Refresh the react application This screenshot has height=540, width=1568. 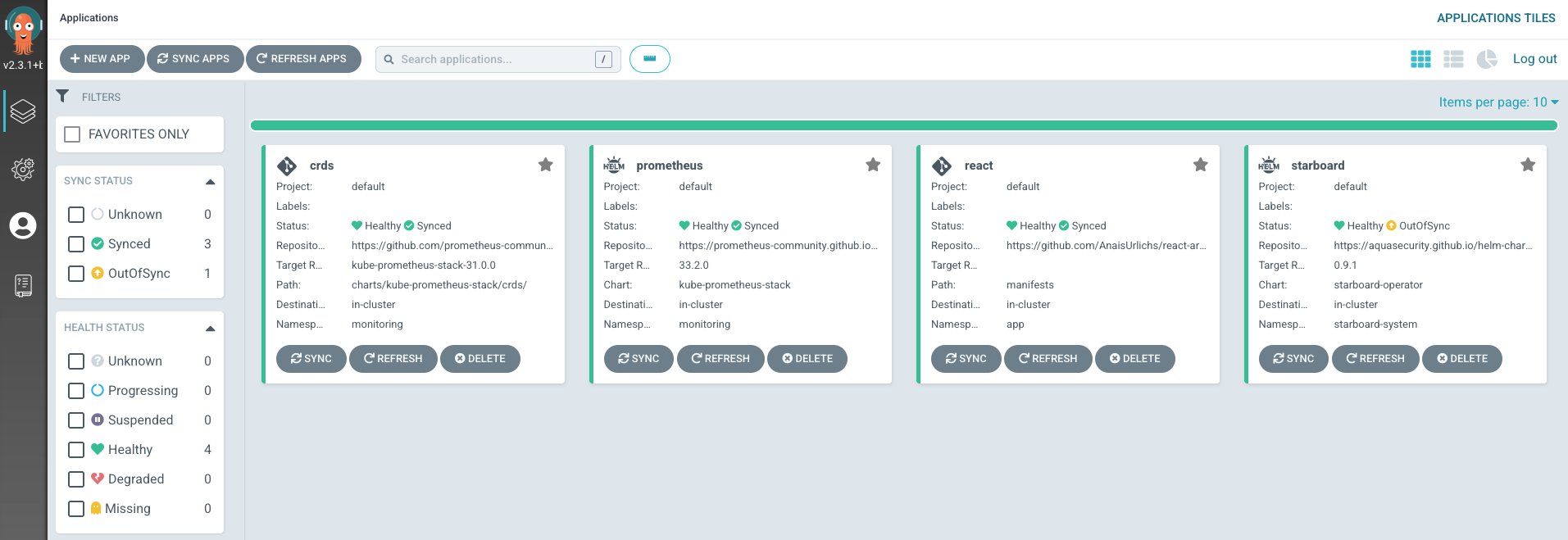pos(1048,359)
